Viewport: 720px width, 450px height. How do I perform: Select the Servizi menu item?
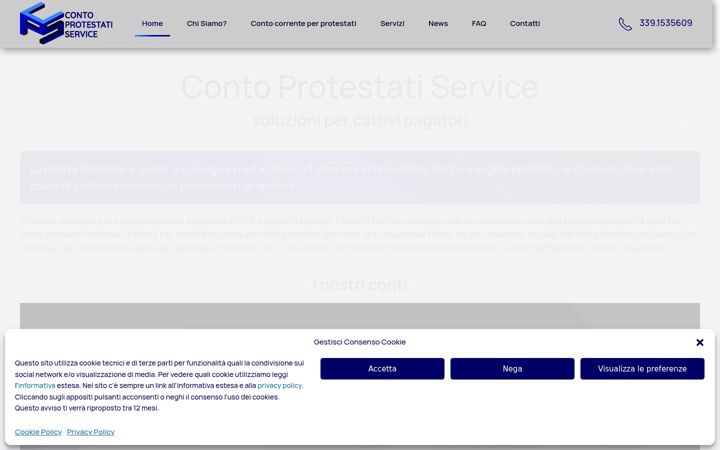click(x=392, y=23)
